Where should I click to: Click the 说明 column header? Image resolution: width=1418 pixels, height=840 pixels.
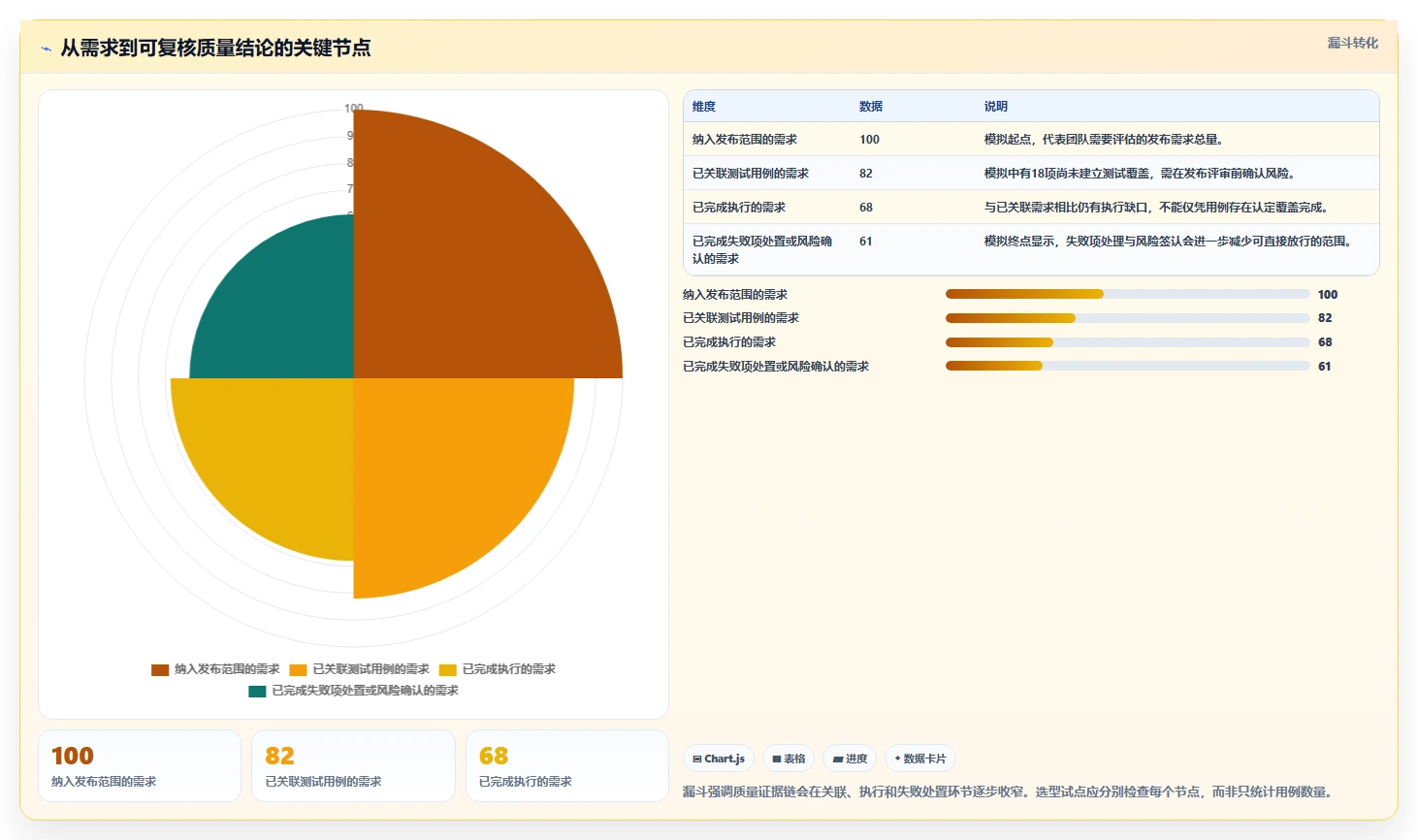[996, 107]
